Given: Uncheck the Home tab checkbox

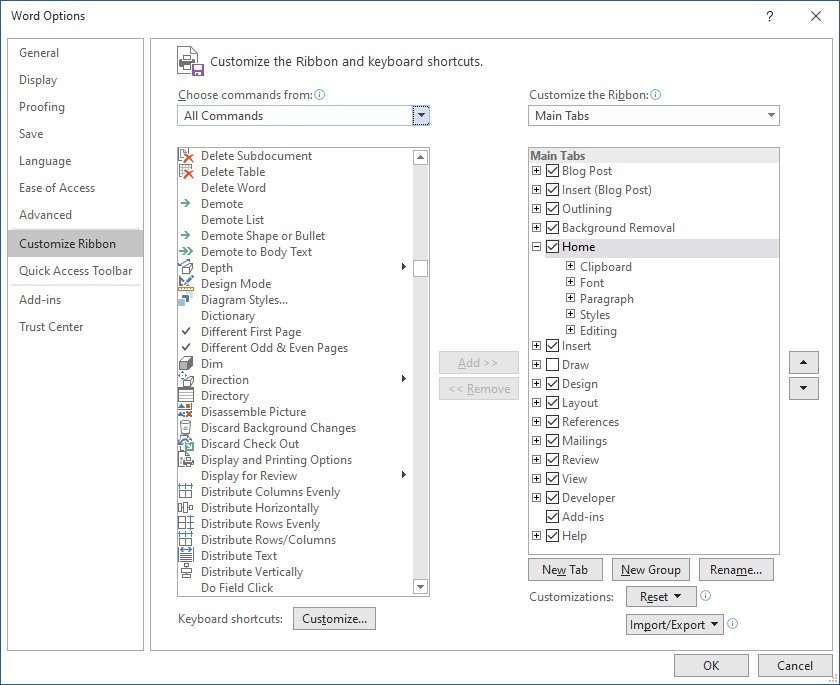Looking at the screenshot, I should tap(552, 247).
